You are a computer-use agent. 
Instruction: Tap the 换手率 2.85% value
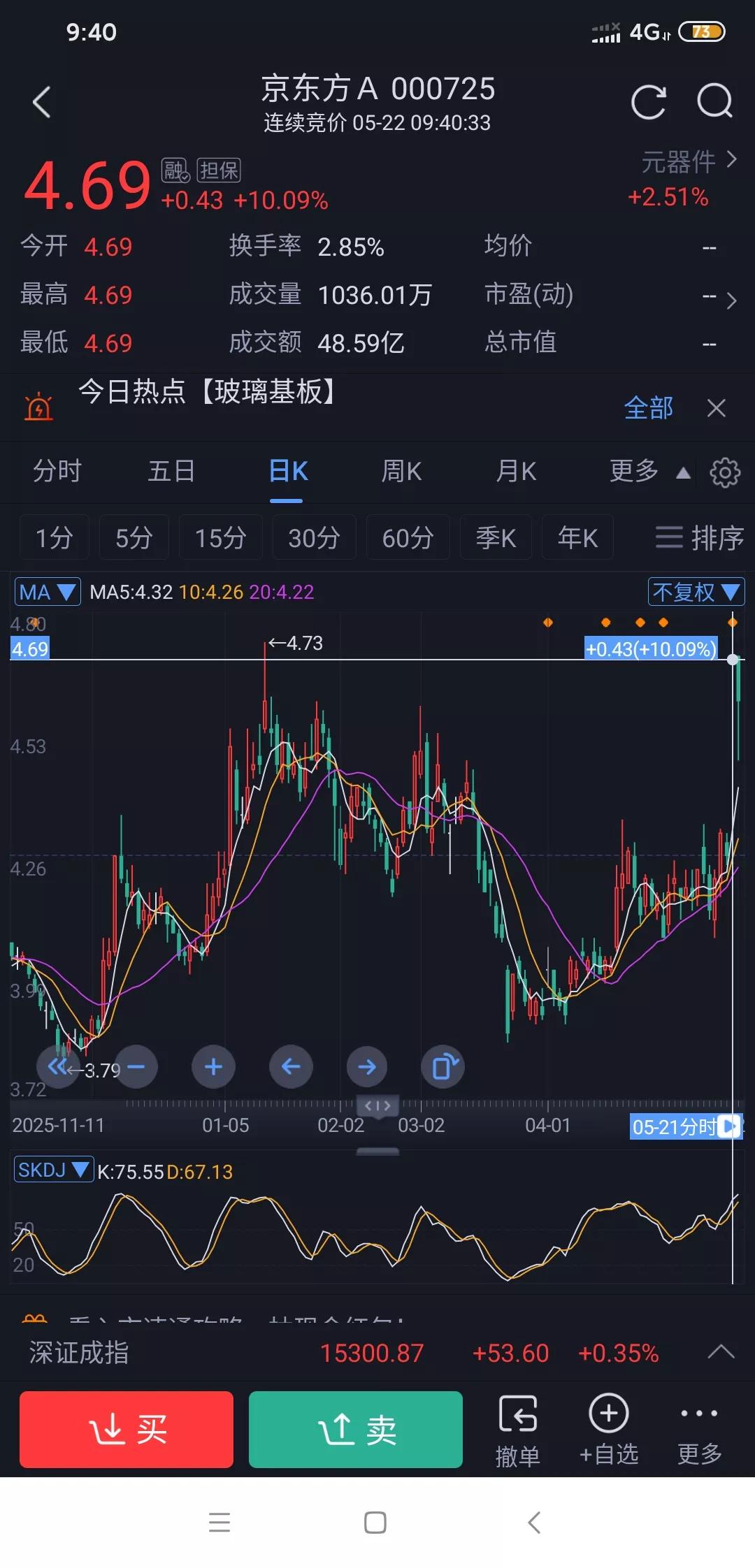(x=351, y=247)
